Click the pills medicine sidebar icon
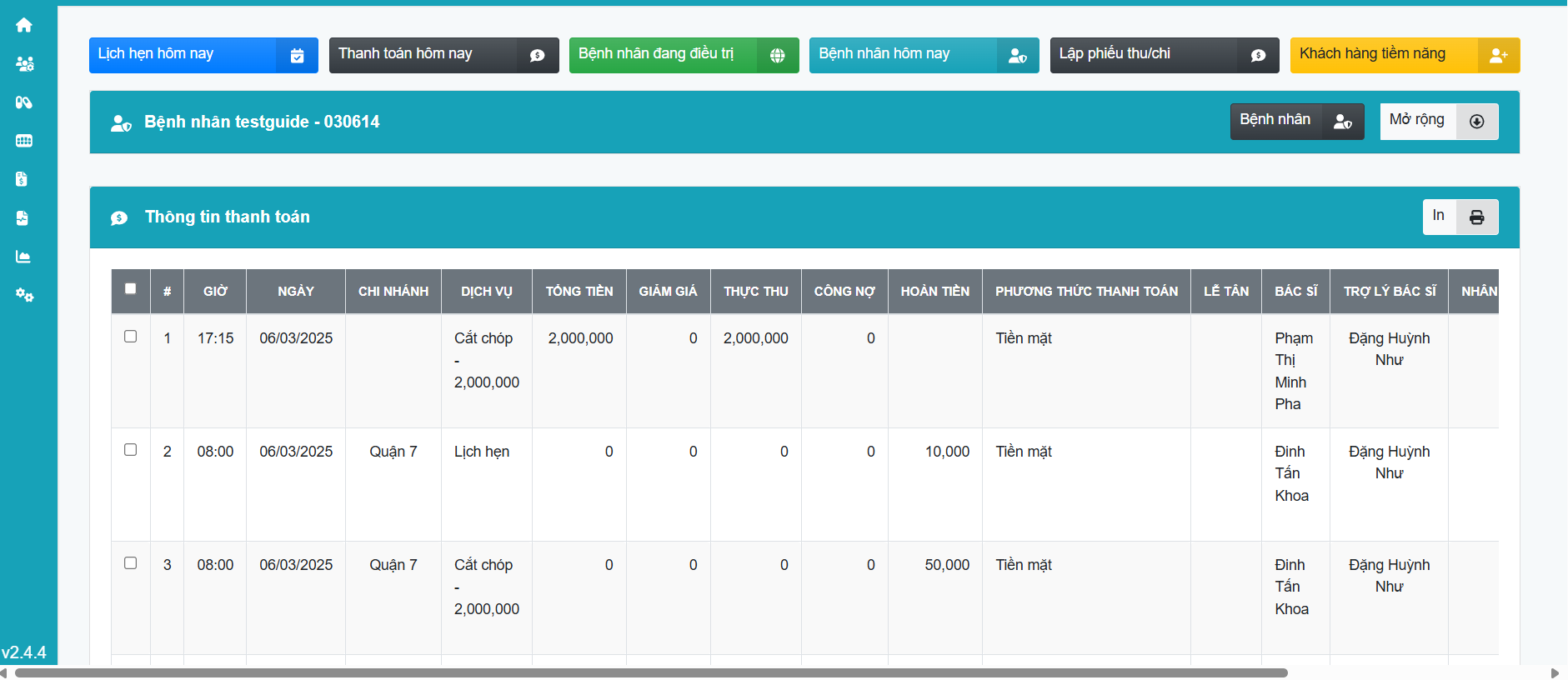The width and height of the screenshot is (1568, 680). [x=24, y=102]
